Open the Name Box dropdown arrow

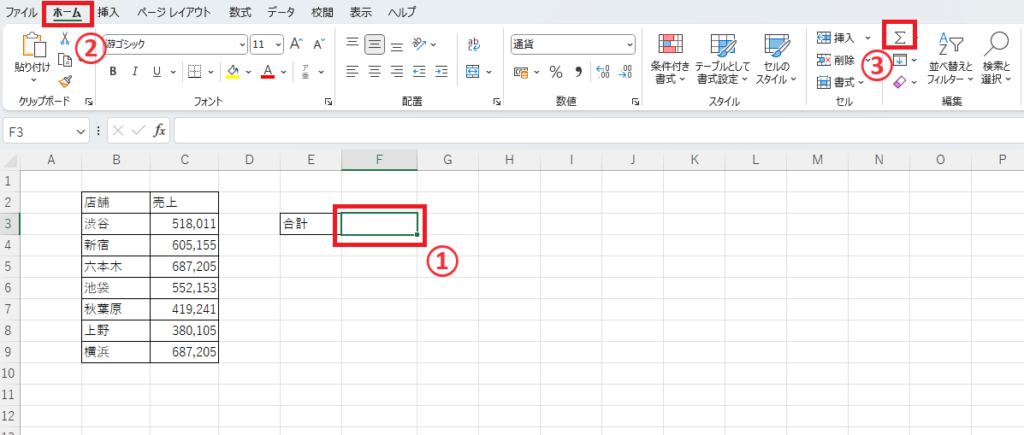pos(81,131)
